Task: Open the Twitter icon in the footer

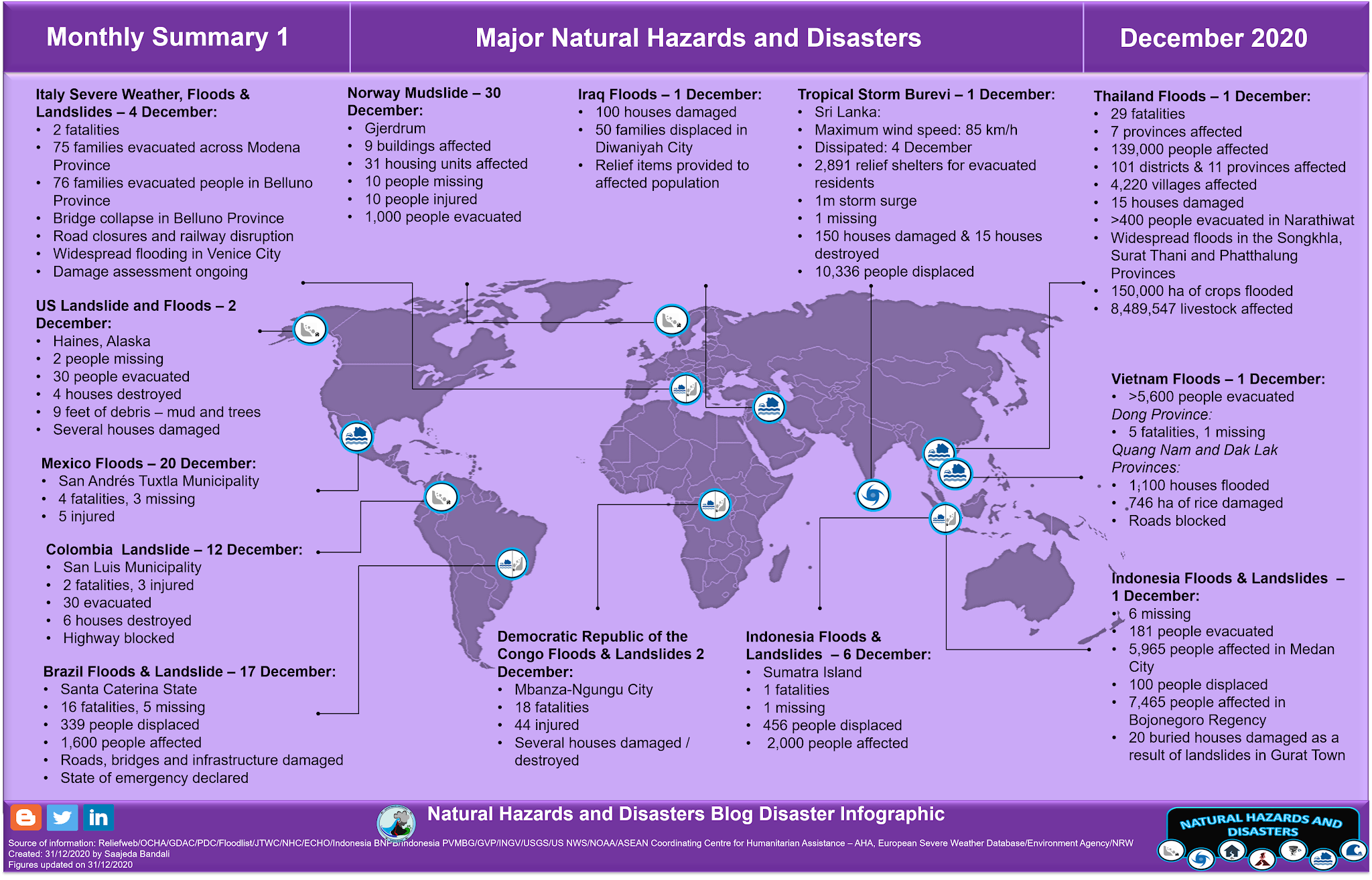Action: [64, 817]
